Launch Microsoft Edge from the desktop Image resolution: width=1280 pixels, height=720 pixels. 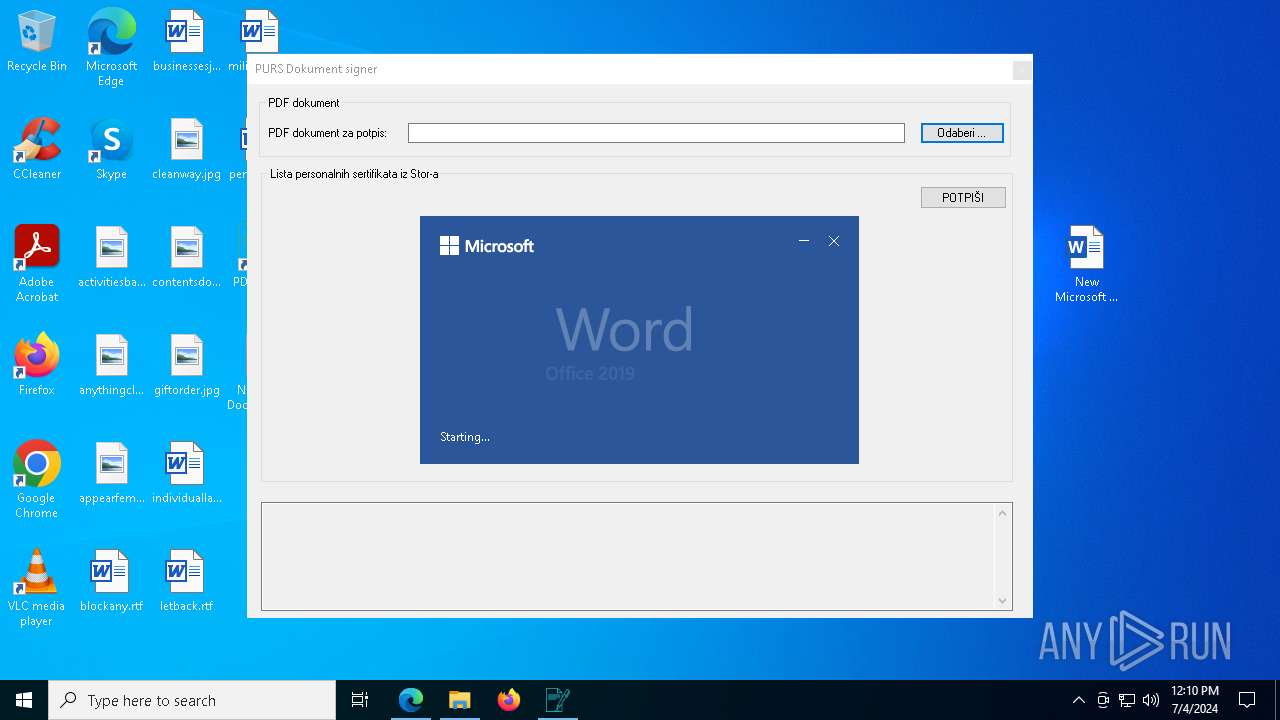111,48
